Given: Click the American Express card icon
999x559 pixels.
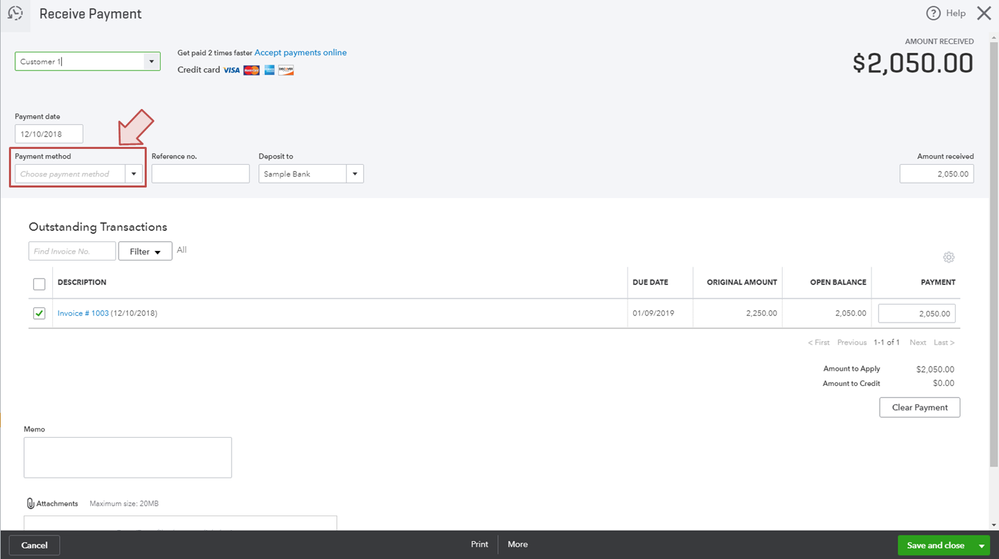Looking at the screenshot, I should 270,70.
